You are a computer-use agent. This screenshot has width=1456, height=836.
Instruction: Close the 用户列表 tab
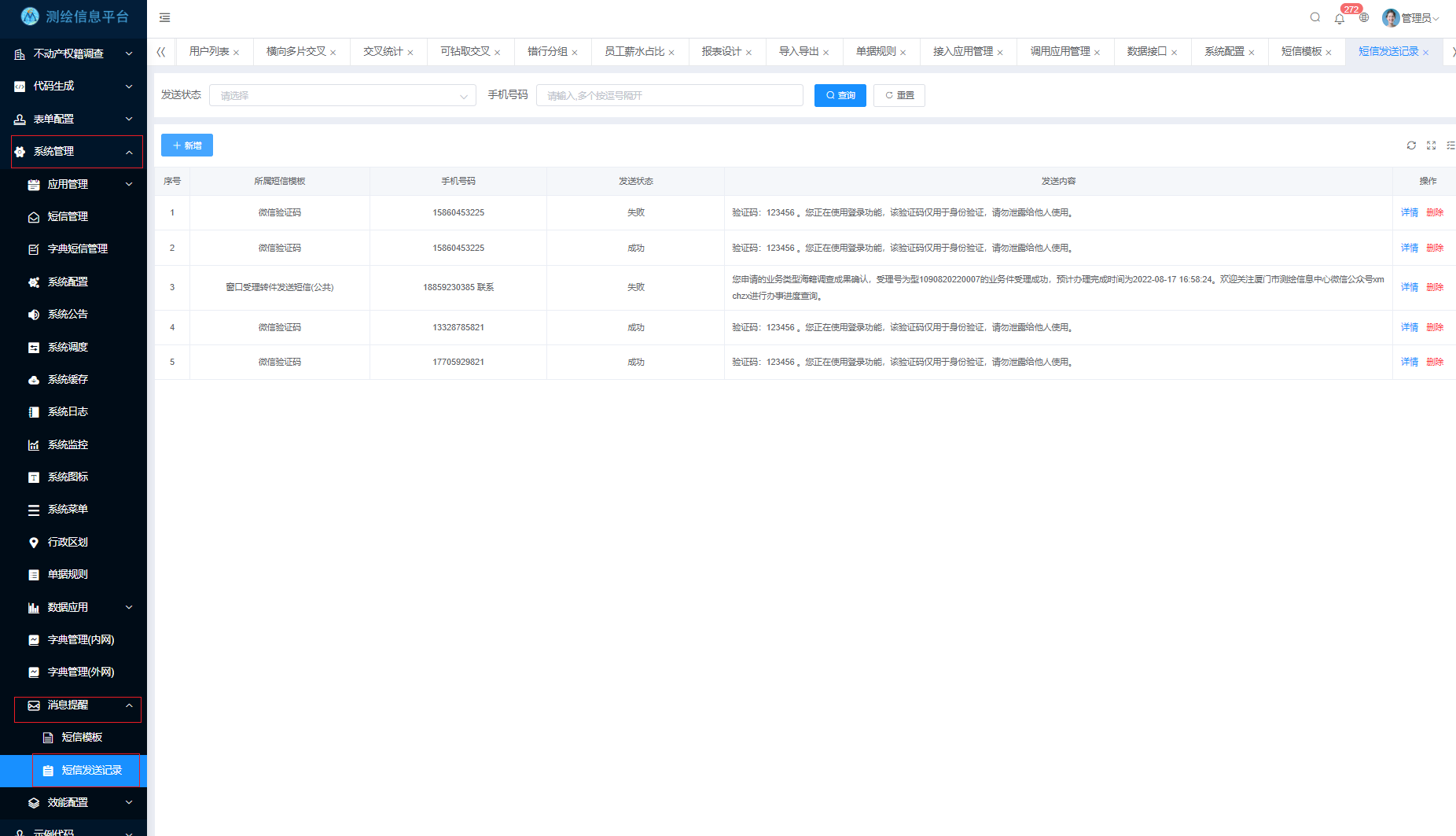236,53
